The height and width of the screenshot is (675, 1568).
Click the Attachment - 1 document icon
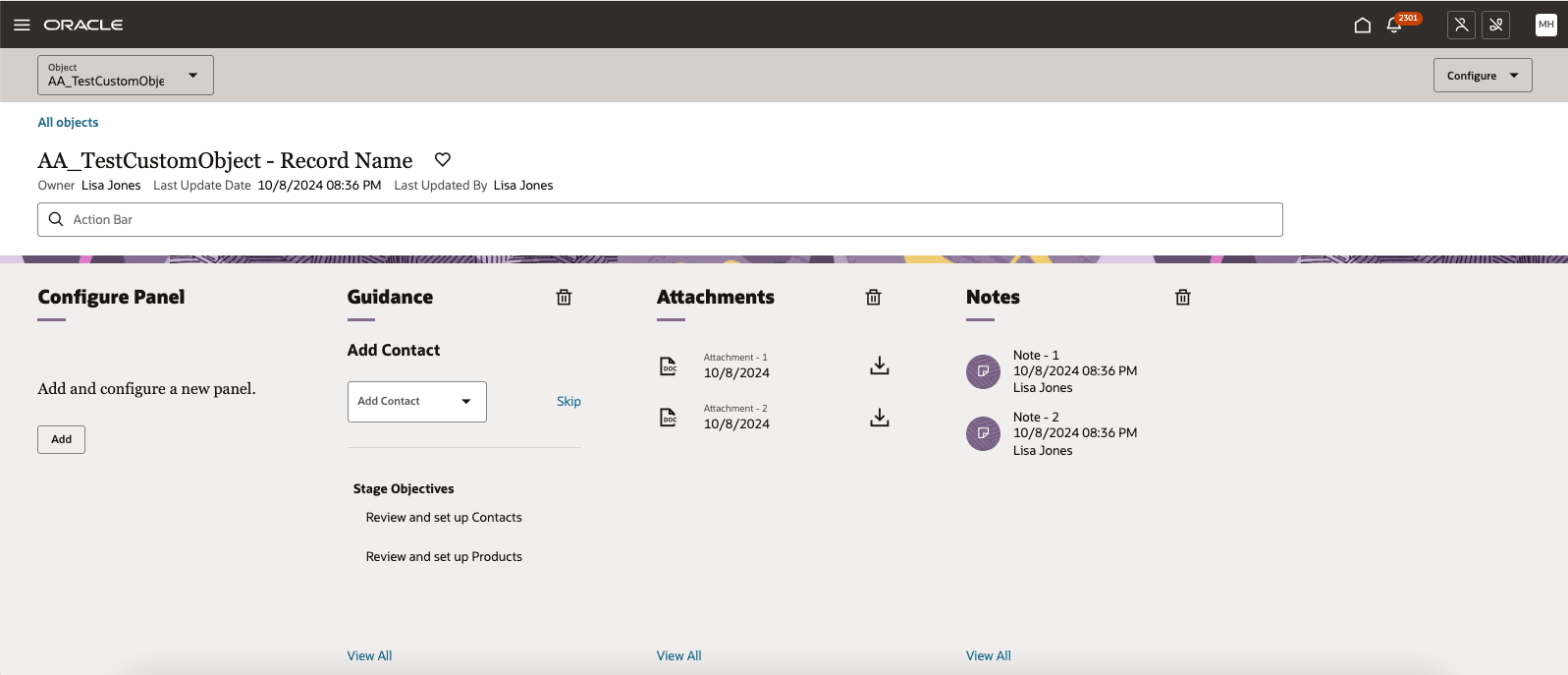coord(668,366)
